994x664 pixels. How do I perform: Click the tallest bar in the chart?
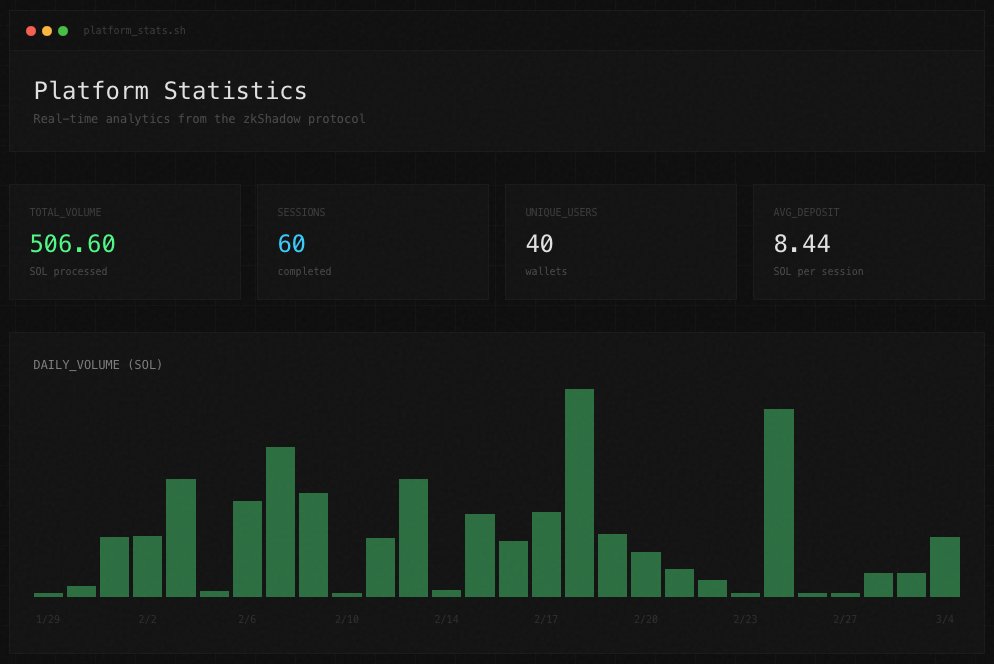tap(579, 493)
